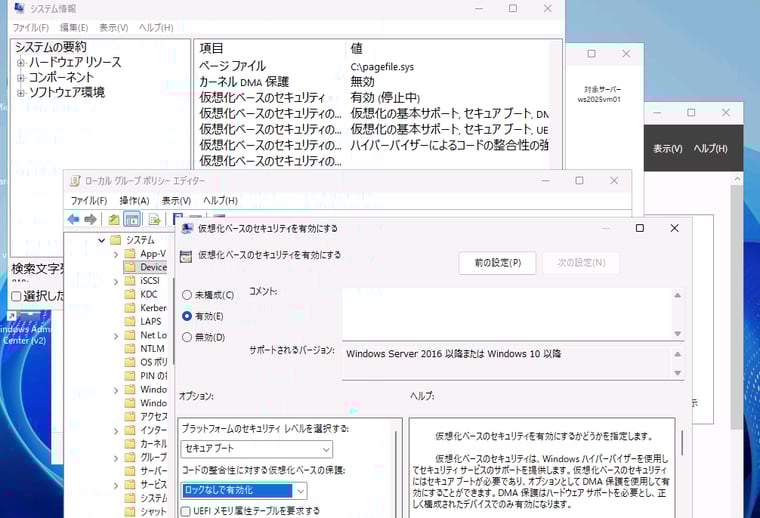Open 操作(A) menu in Group Policy Editor
The width and height of the screenshot is (760, 518).
point(134,201)
